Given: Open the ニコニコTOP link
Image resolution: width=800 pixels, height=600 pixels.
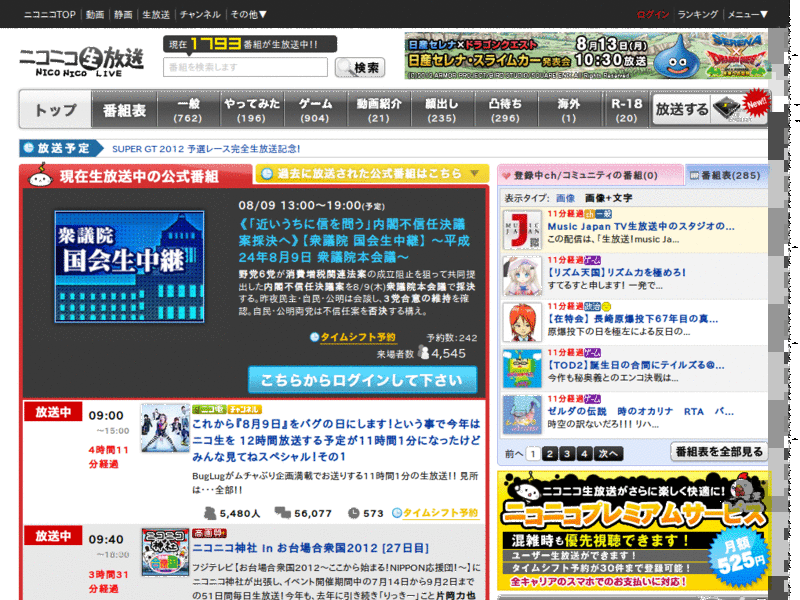Looking at the screenshot, I should point(49,14).
